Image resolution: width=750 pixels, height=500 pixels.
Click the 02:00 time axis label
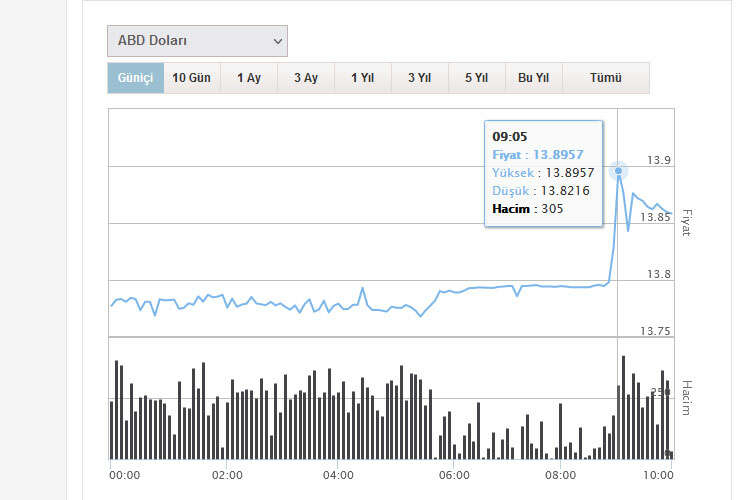(x=227, y=475)
